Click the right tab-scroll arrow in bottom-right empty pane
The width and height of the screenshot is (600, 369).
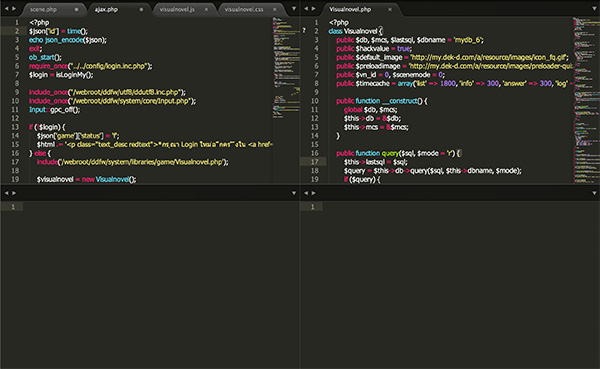click(314, 193)
